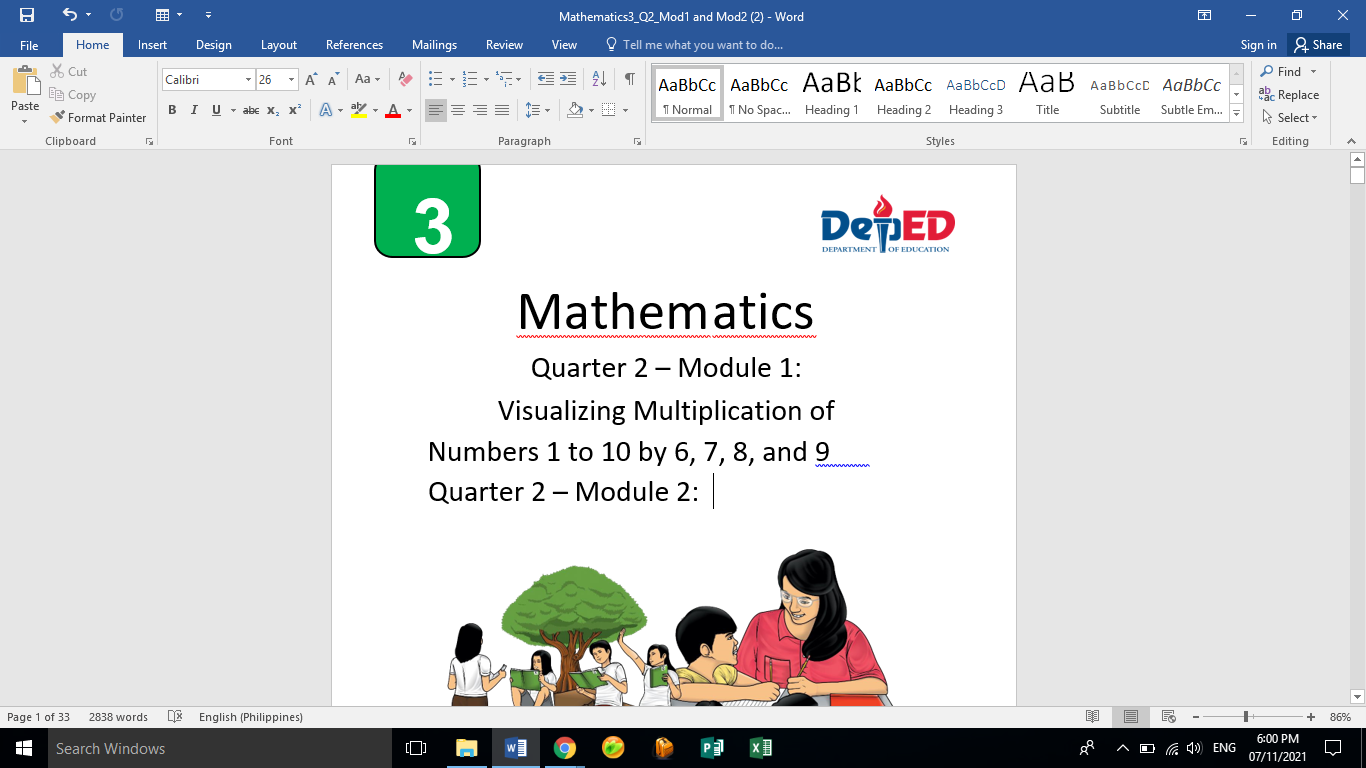1366x768 pixels.
Task: Switch to References tab
Action: (354, 45)
